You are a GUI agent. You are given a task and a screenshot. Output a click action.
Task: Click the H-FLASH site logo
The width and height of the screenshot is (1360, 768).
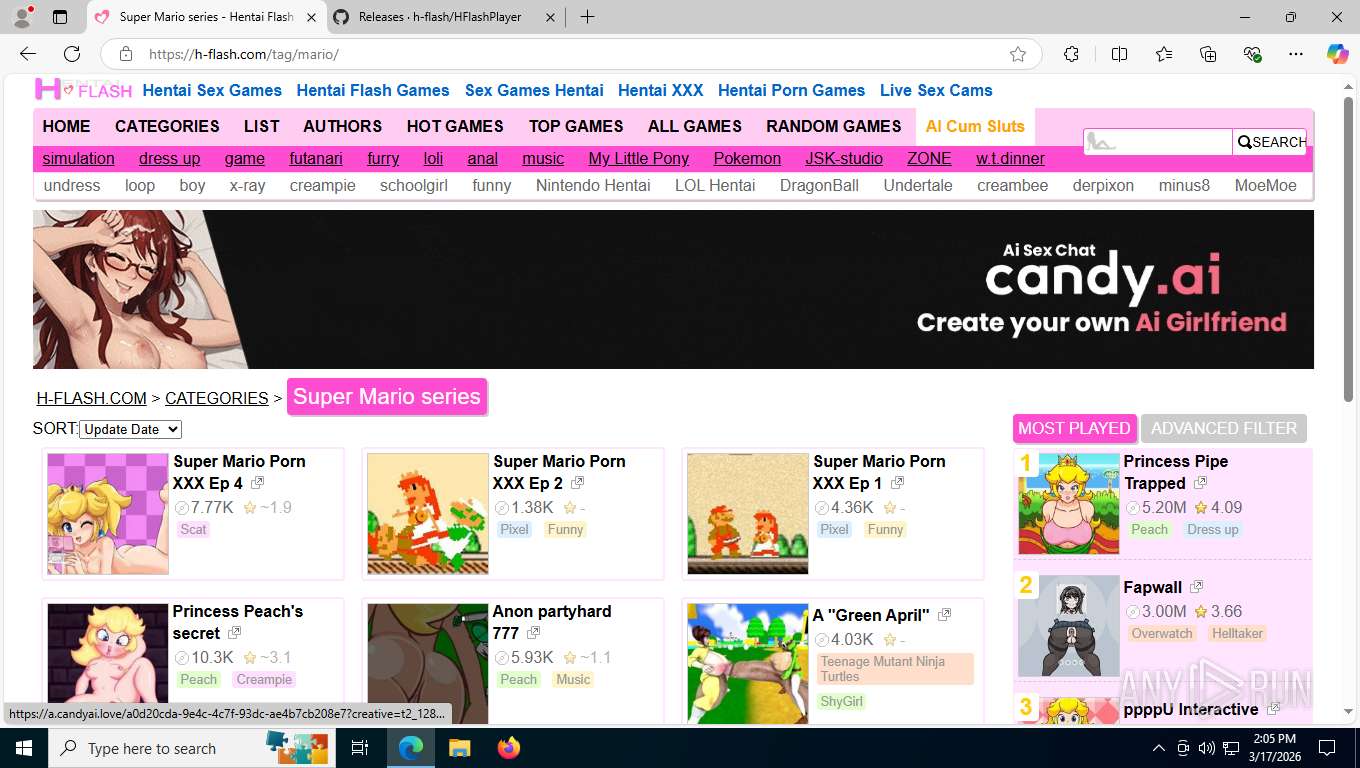[83, 90]
